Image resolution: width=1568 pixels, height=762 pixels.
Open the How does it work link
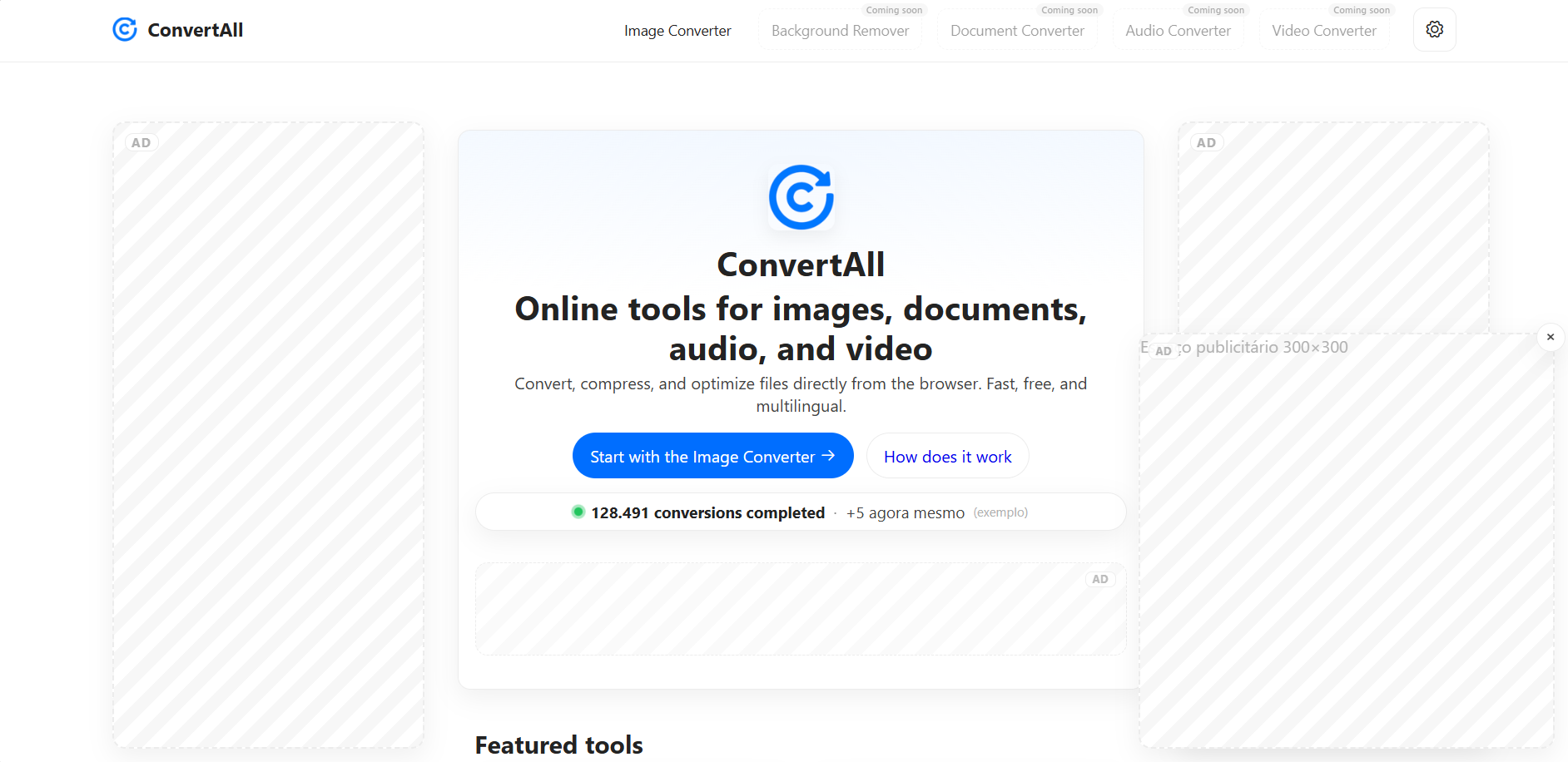(x=947, y=456)
